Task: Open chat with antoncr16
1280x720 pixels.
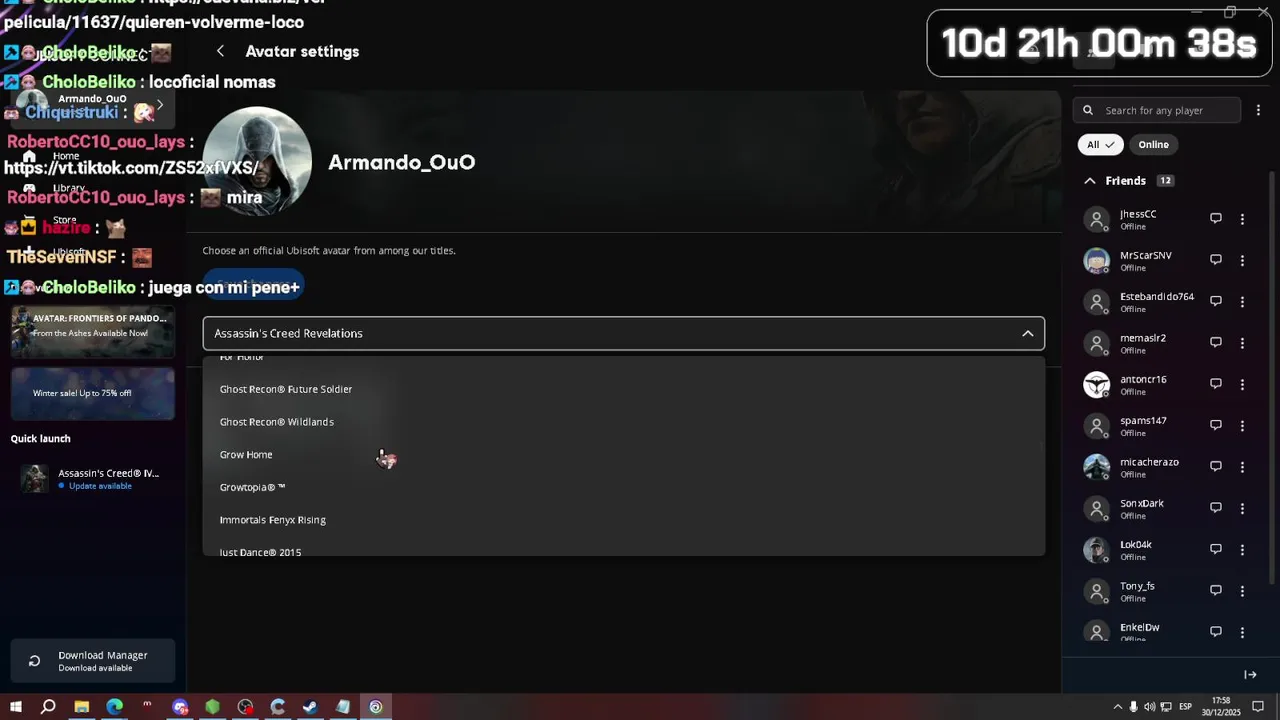Action: coord(1216,384)
